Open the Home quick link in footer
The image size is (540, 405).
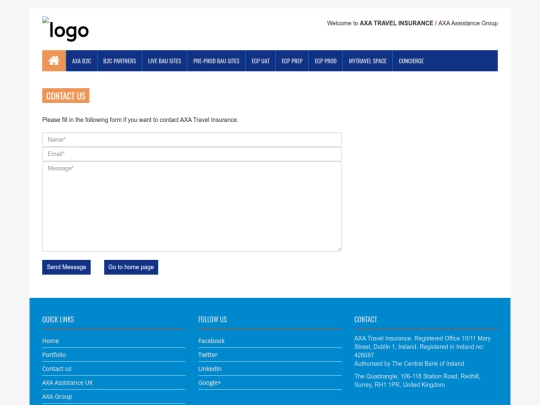click(x=50, y=341)
